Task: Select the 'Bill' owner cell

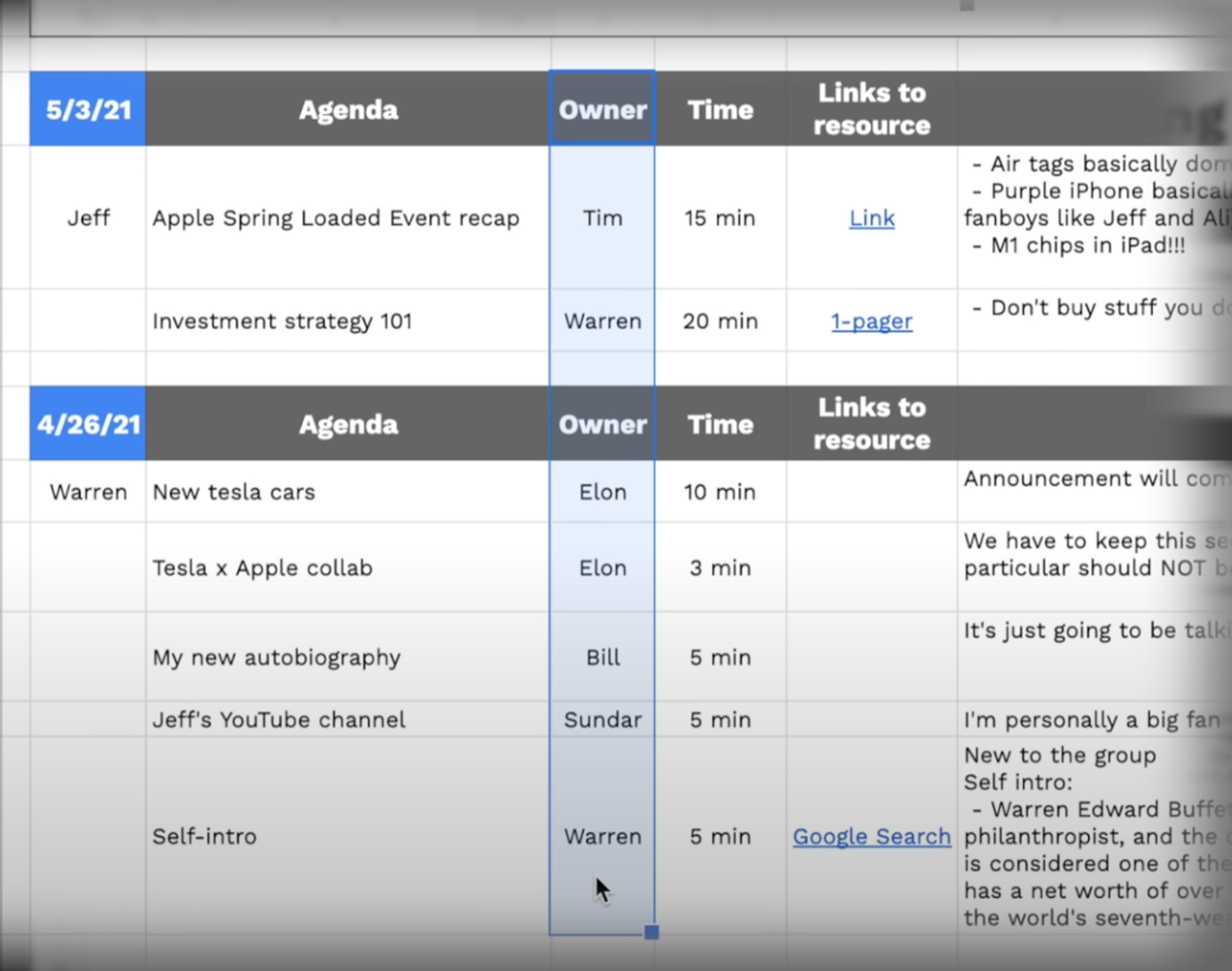Action: pos(602,657)
